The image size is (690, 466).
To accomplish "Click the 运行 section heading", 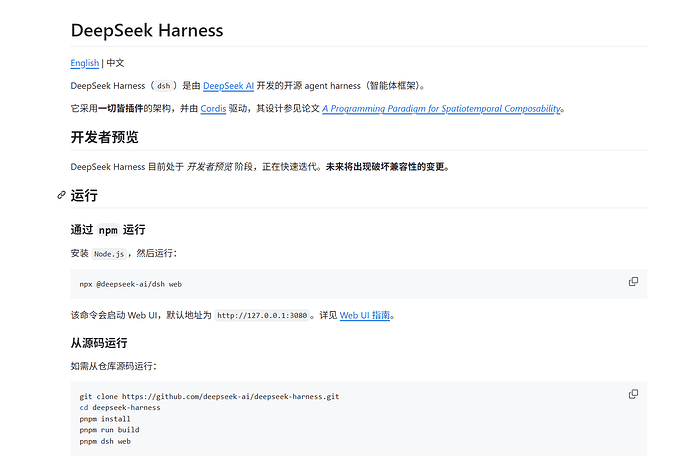I will point(84,195).
